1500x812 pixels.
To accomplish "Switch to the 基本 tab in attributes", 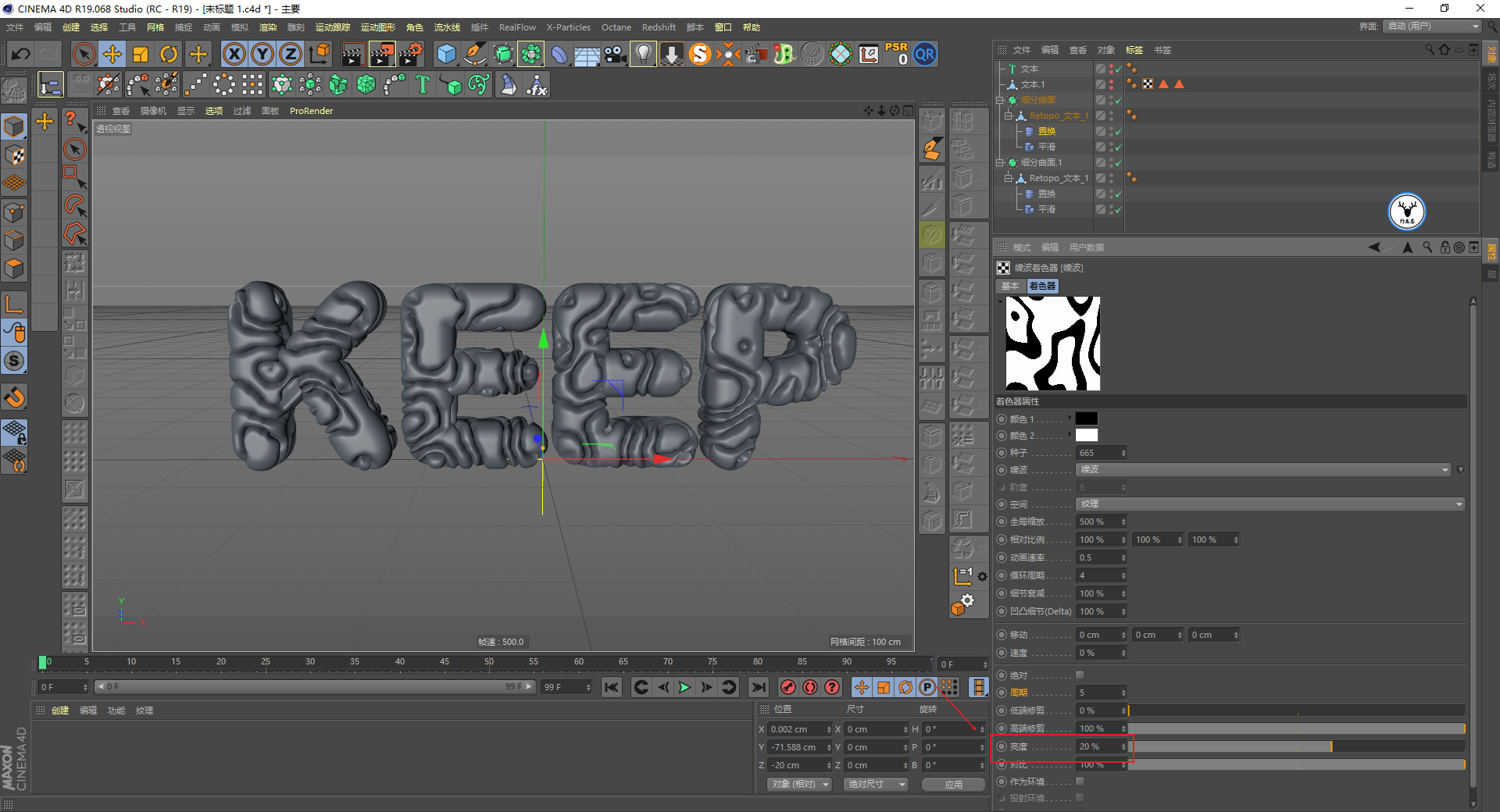I will click(1010, 286).
